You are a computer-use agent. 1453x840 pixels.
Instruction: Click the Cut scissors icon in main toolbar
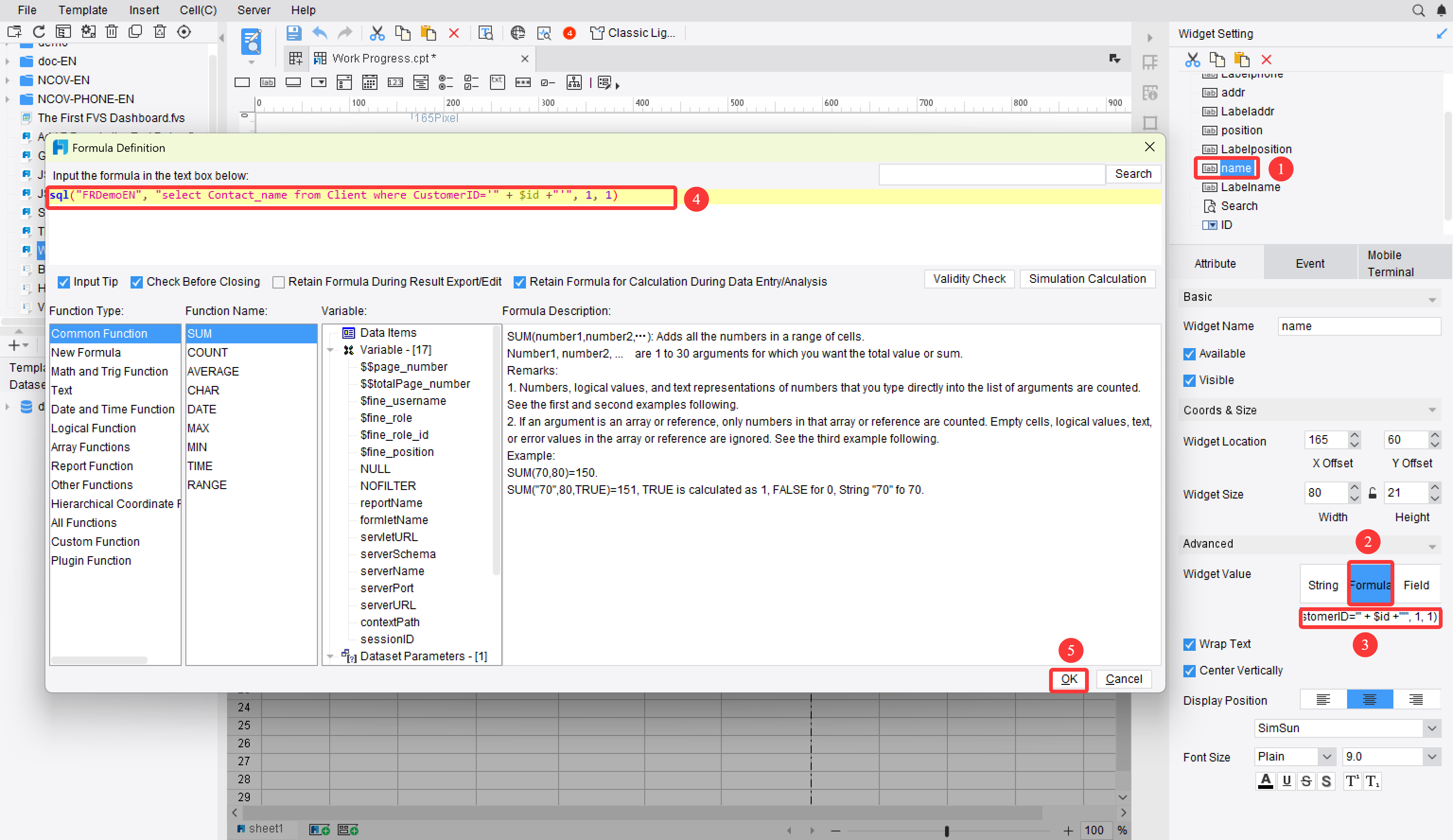click(x=376, y=33)
